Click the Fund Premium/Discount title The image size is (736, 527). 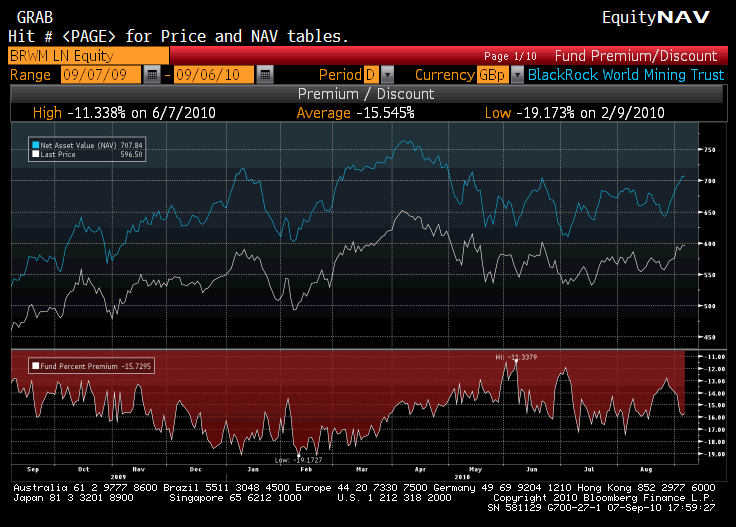pyautogui.click(x=636, y=56)
